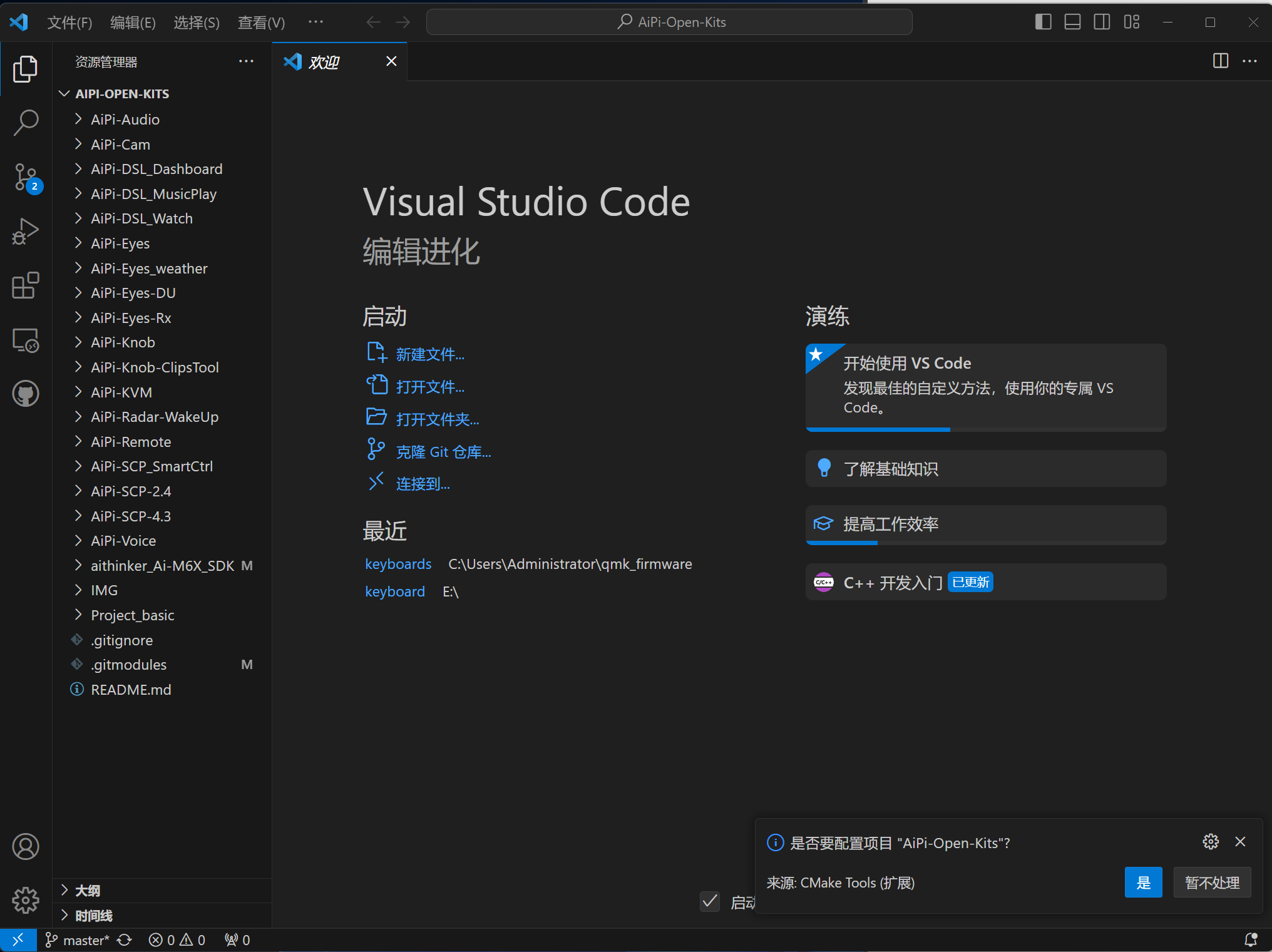Open Explorer views and more actions
The image size is (1272, 952).
click(246, 61)
